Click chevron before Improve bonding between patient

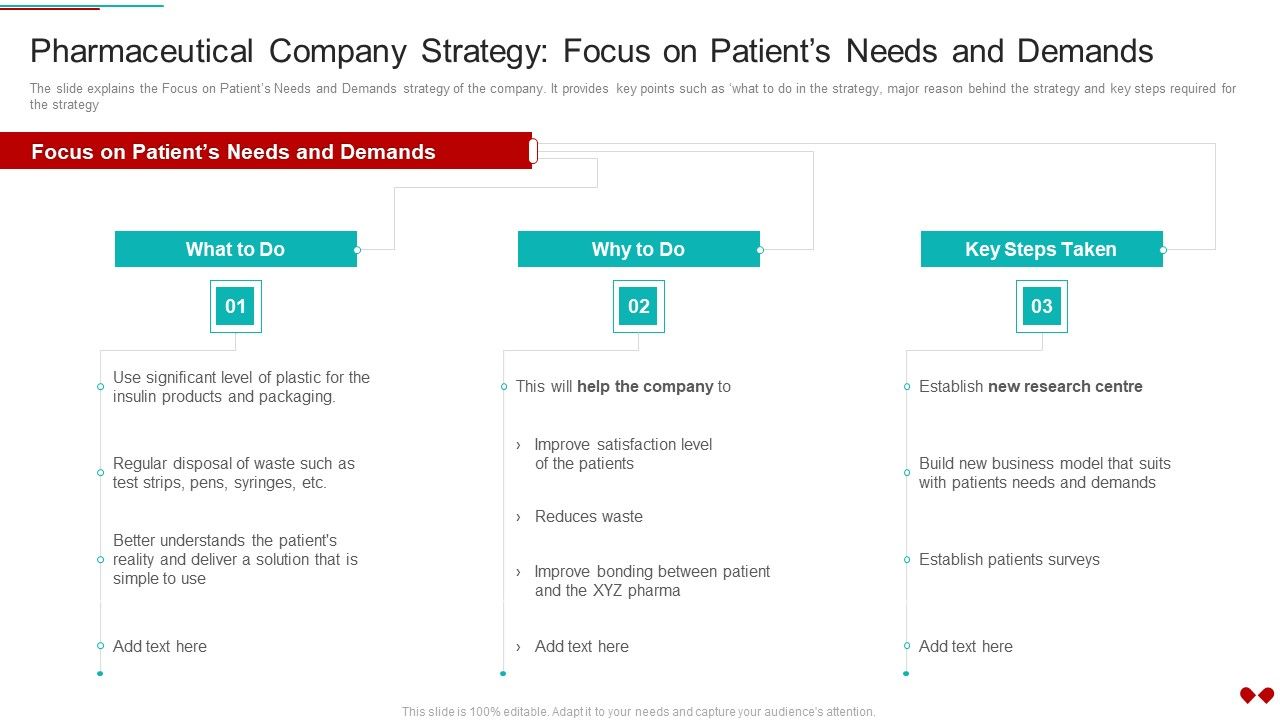tap(518, 572)
